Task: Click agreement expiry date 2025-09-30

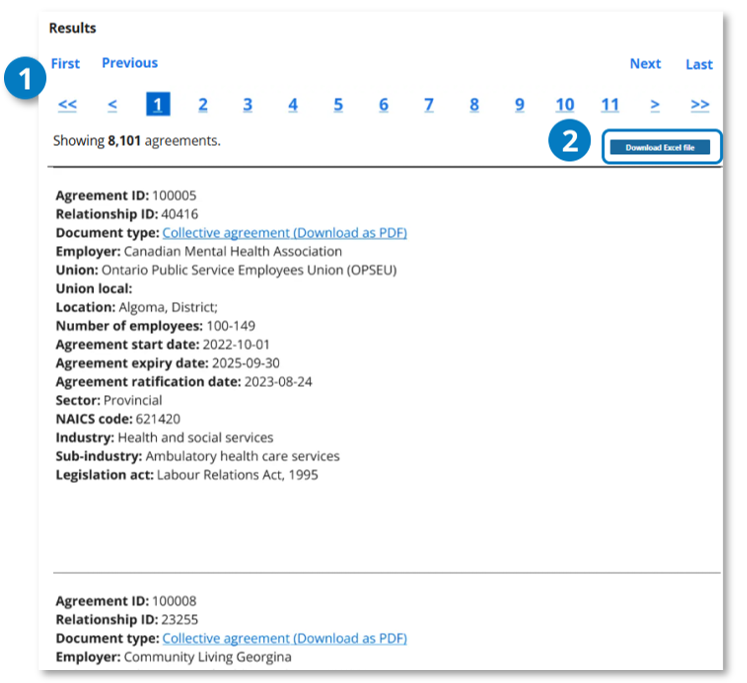Action: pos(246,363)
